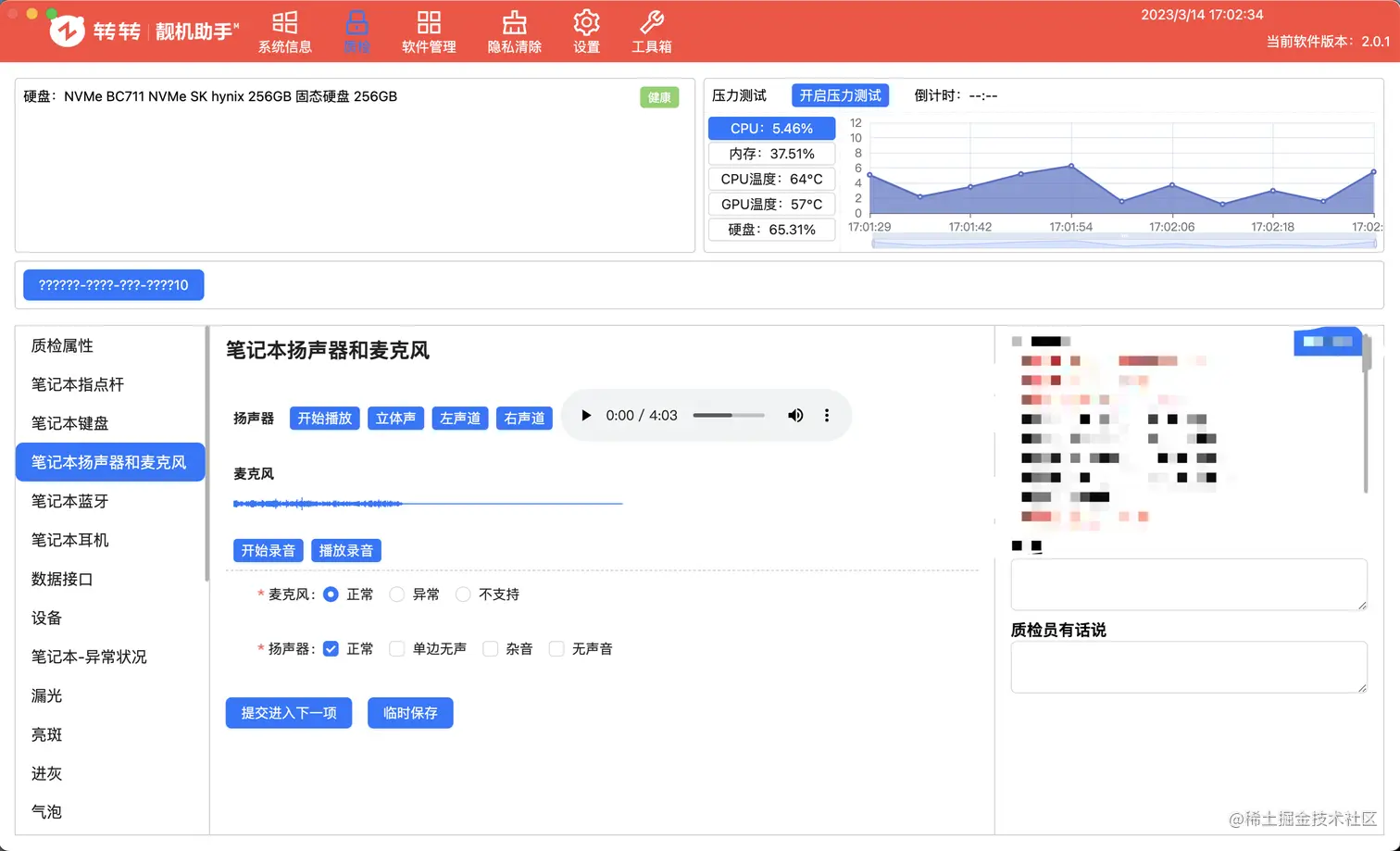Select the 异常 radio for 麦克风
The width and height of the screenshot is (1400, 851).
[x=396, y=594]
